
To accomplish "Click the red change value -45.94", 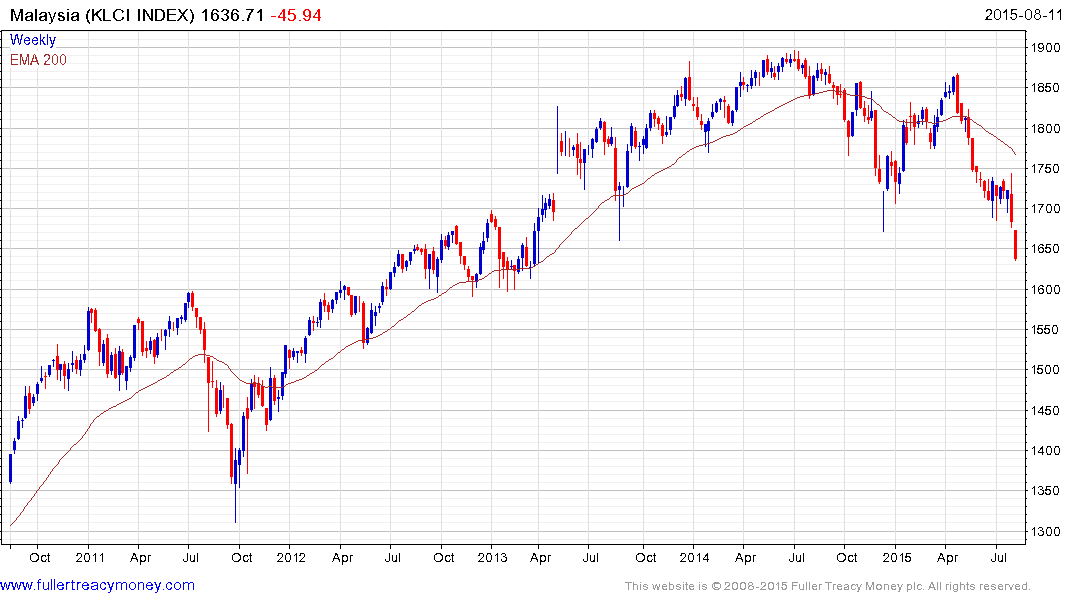I will 296,15.
